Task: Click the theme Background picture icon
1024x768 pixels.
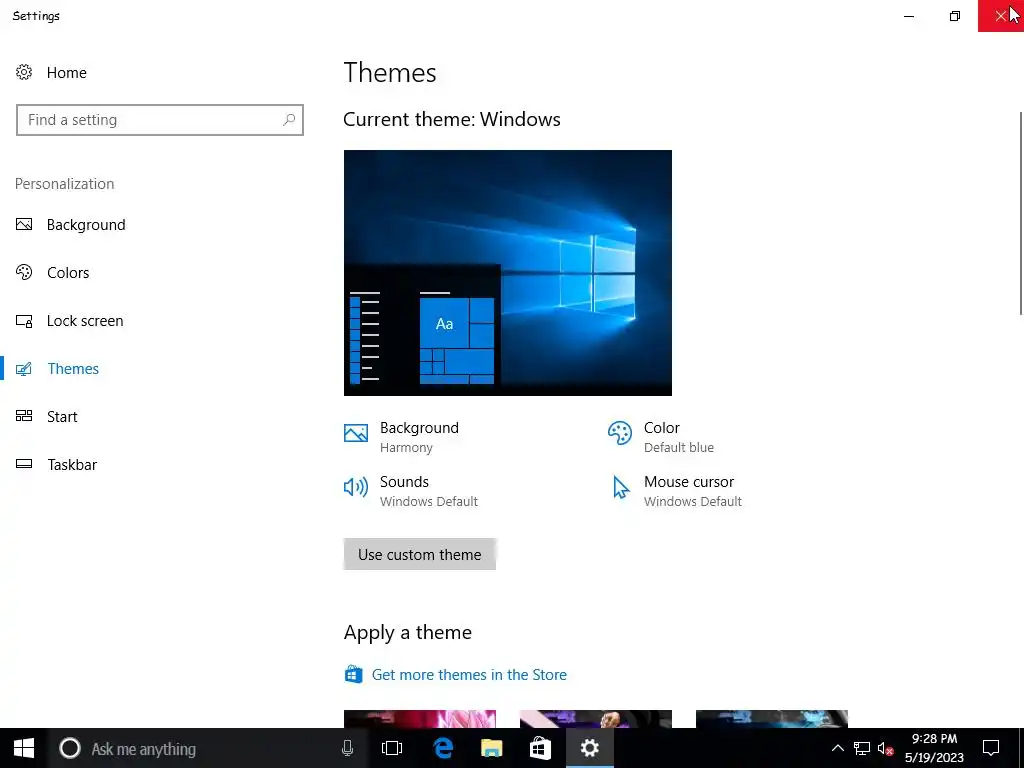Action: tap(356, 433)
